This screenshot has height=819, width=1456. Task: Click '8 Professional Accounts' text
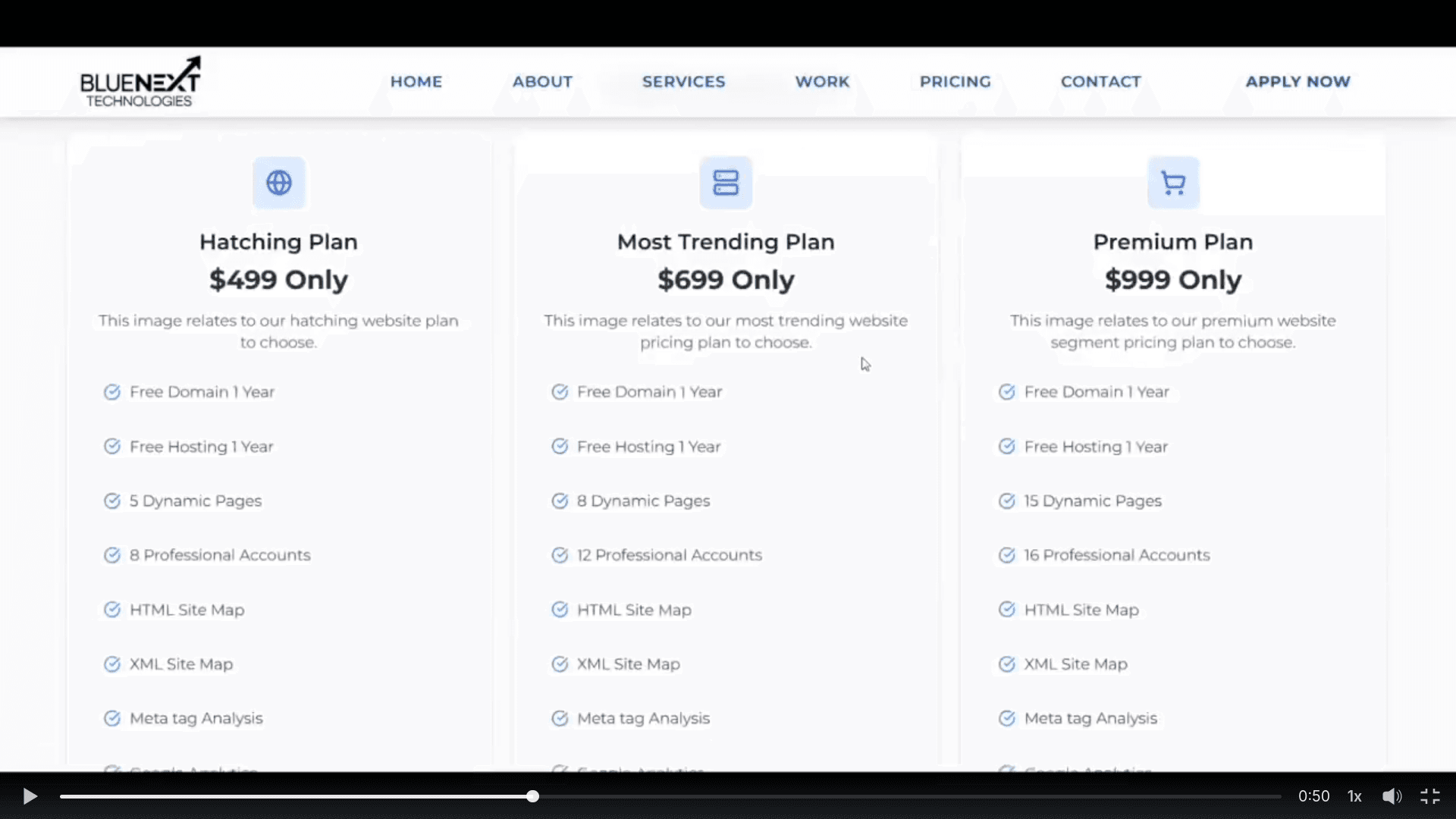220,555
